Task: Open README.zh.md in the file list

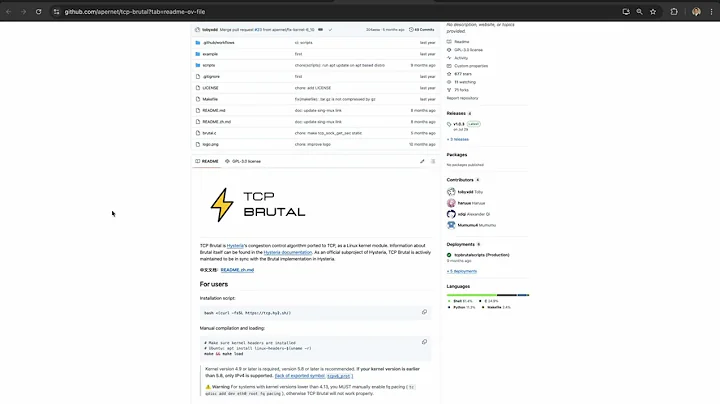Action: point(216,122)
